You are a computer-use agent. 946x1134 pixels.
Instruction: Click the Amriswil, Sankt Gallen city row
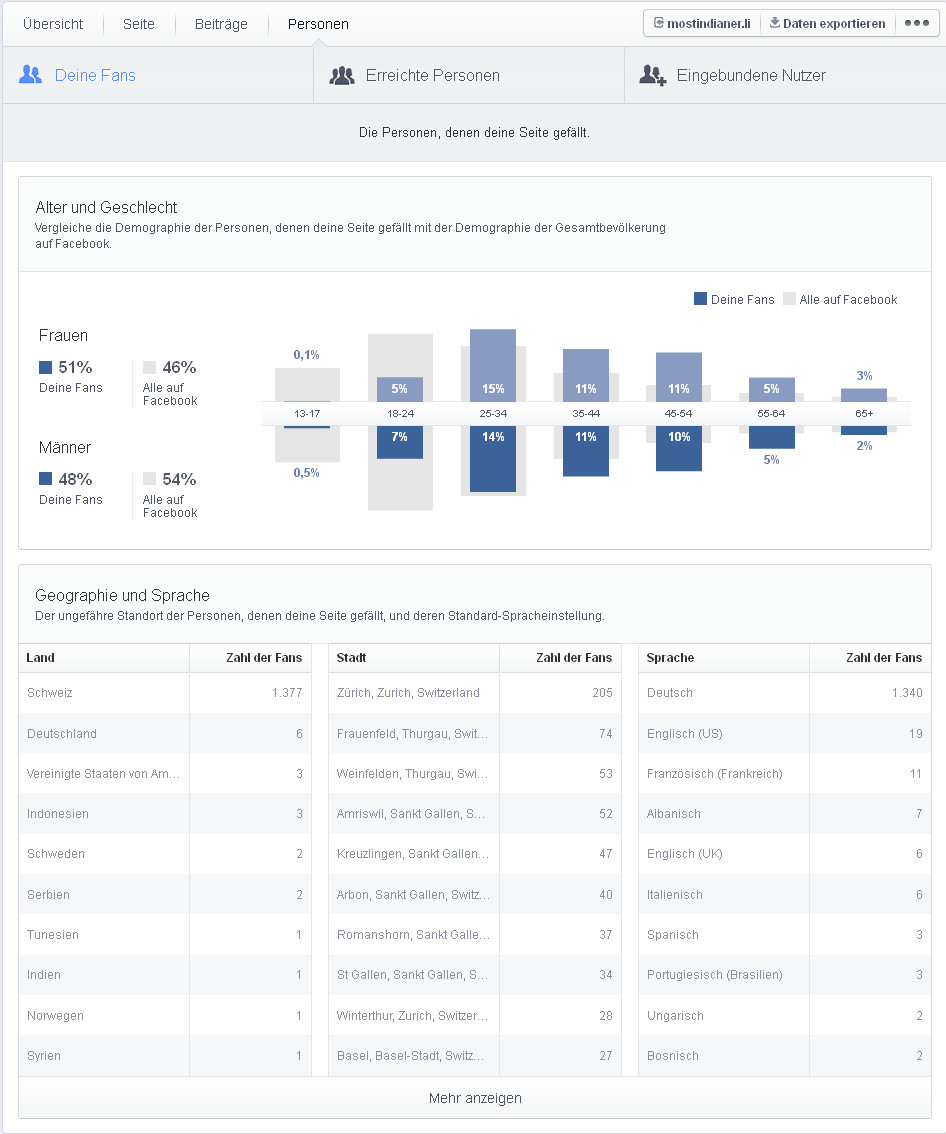[475, 814]
